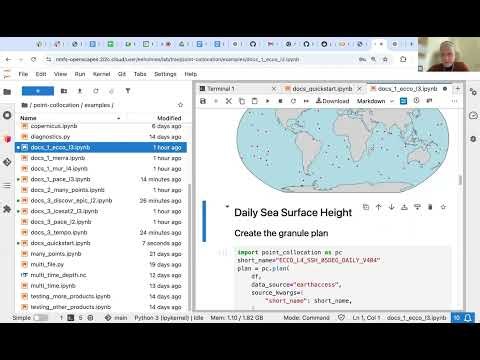Open the Git sidebar panel icon
The width and height of the screenshot is (480, 360).
[x=7, y=162]
